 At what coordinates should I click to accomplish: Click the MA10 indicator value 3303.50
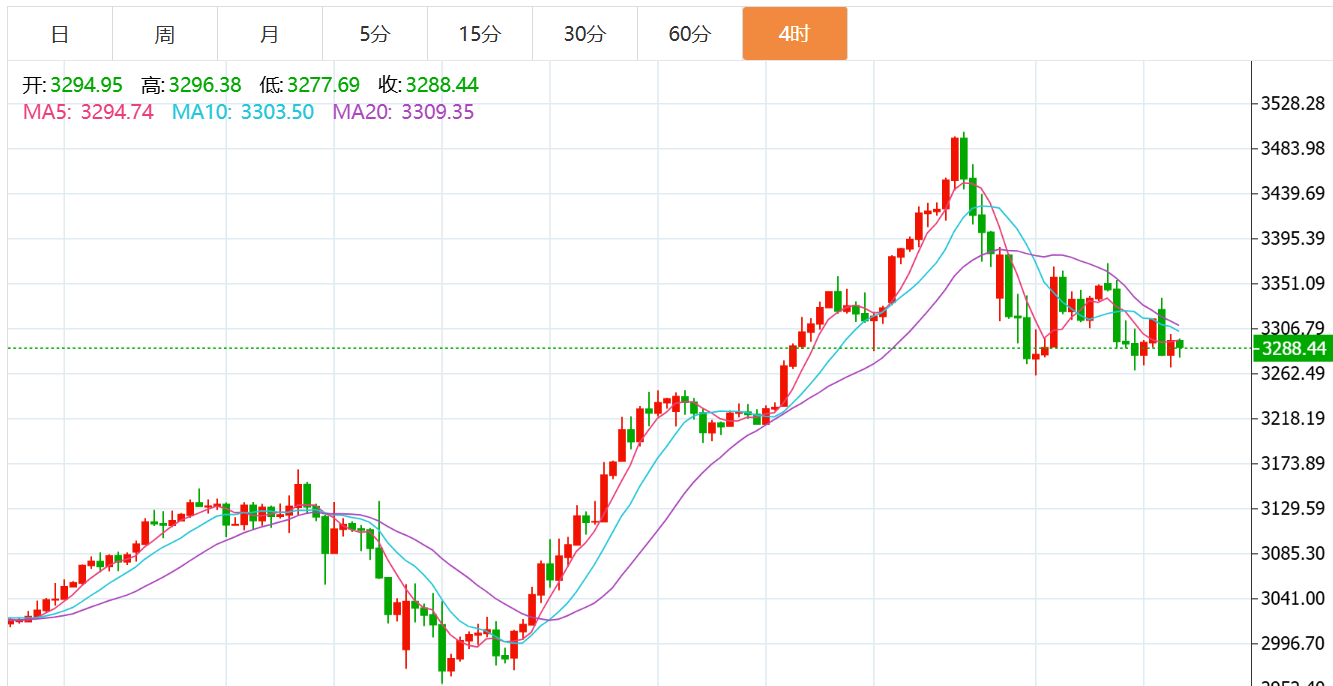tap(277, 112)
